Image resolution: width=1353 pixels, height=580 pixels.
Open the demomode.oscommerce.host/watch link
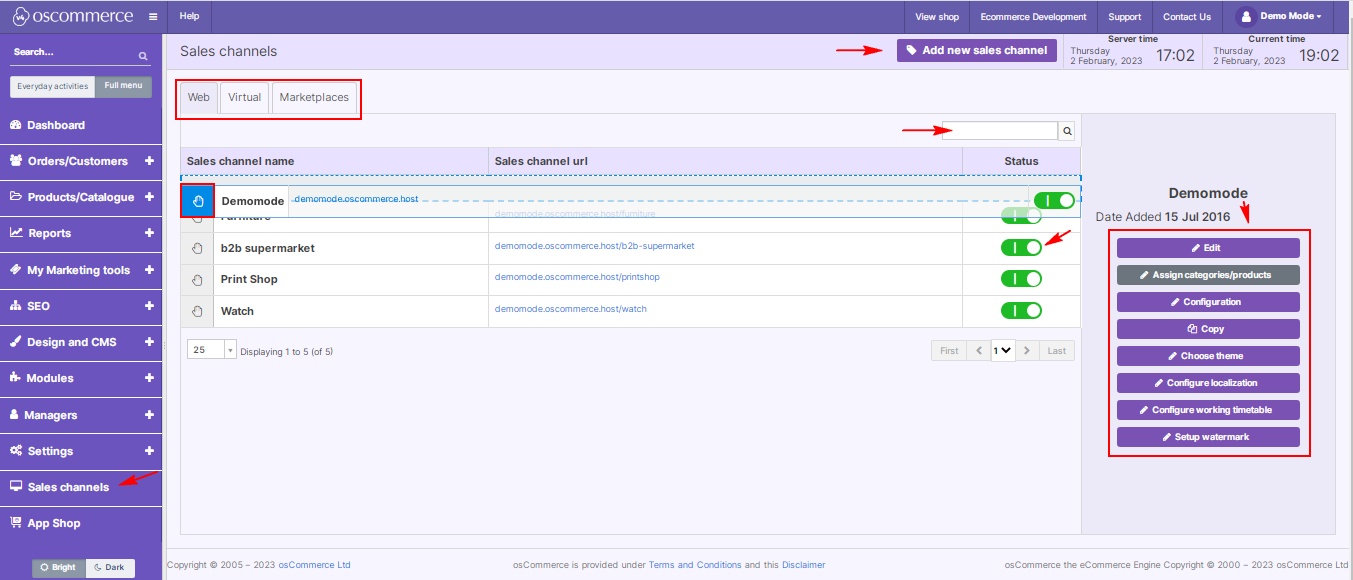571,309
